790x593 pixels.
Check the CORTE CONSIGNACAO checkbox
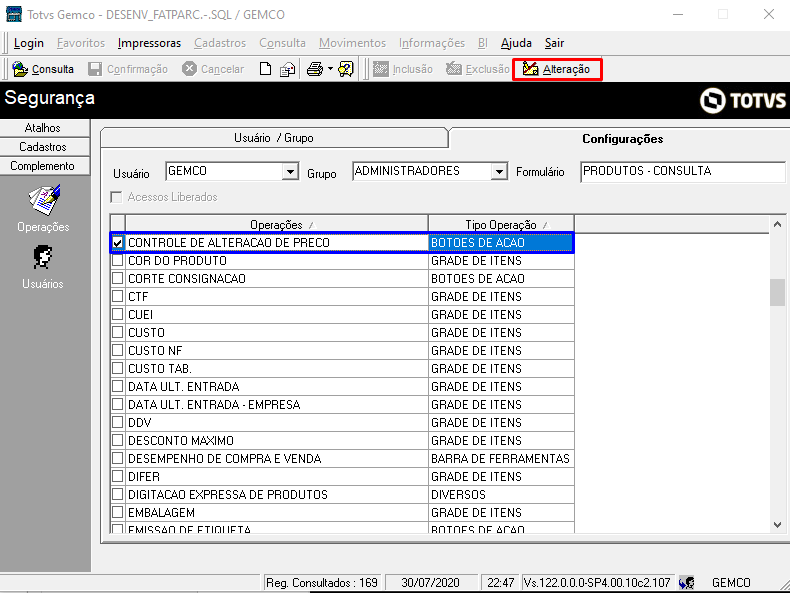pos(118,278)
